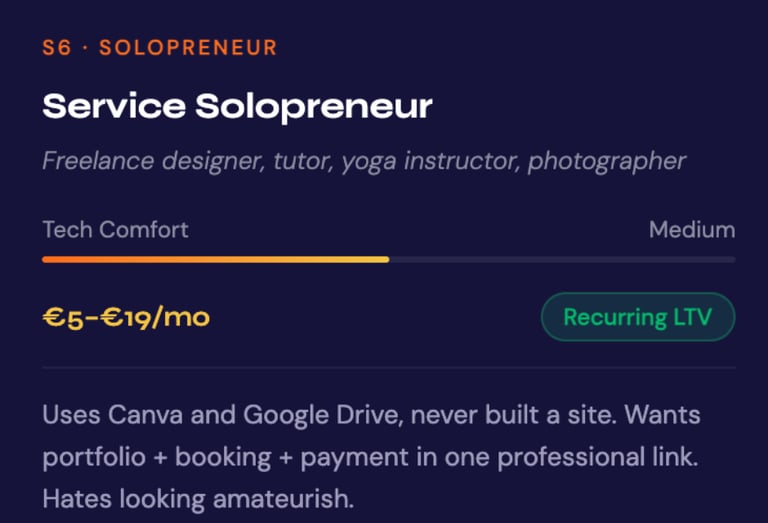Click the Recurring LTV badge
768x523 pixels.
[x=638, y=317]
